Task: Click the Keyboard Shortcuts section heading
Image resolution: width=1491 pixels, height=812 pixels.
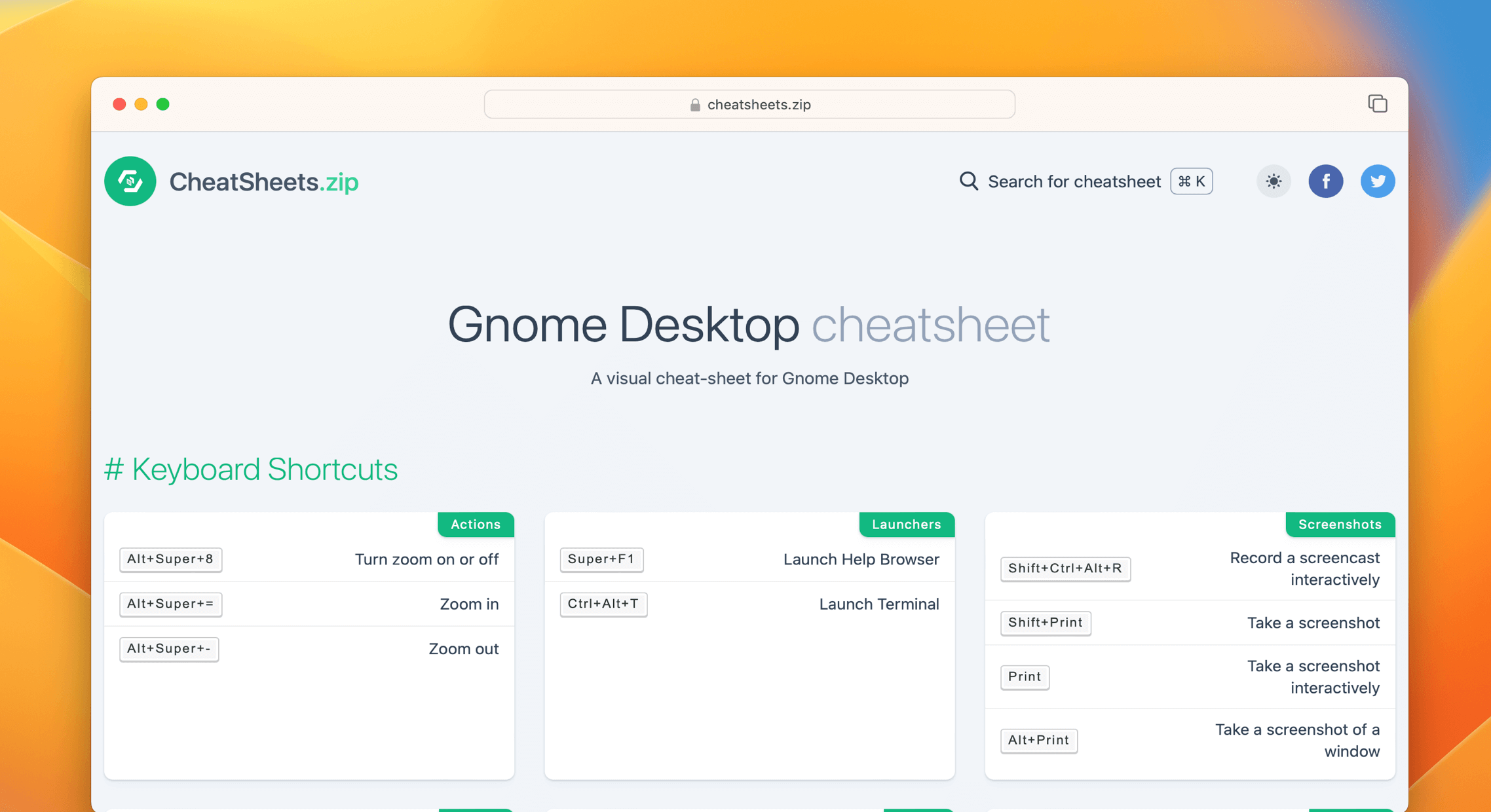Action: point(252,469)
